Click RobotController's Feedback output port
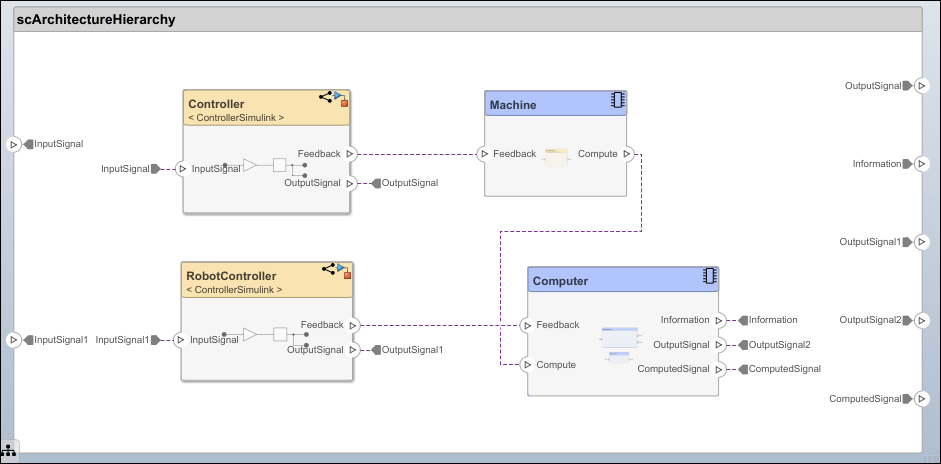941x464 pixels. [x=353, y=325]
